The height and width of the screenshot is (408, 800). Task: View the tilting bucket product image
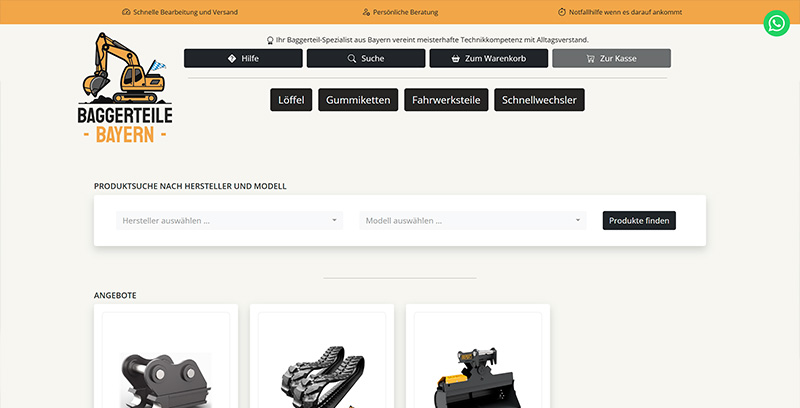click(477, 375)
